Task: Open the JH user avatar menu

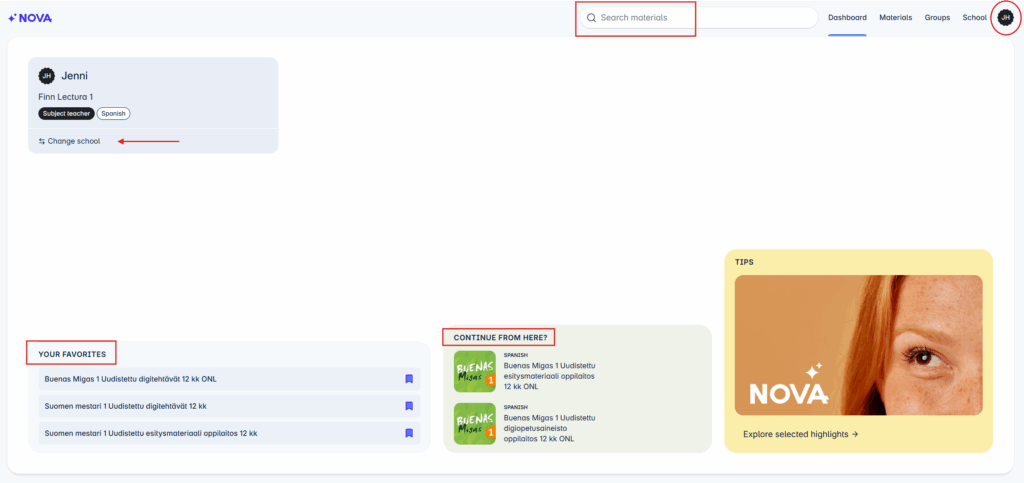Action: coord(1005,18)
